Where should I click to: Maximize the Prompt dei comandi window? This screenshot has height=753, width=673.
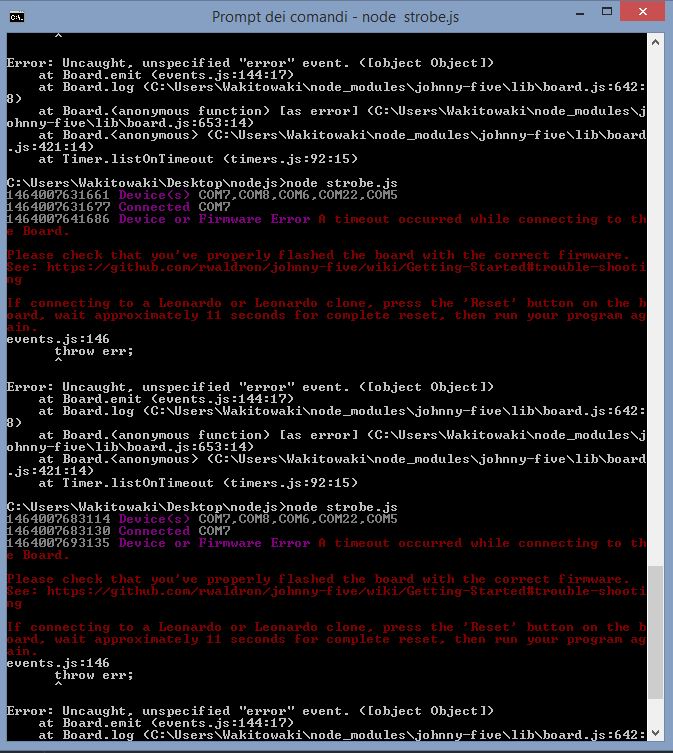[x=607, y=12]
